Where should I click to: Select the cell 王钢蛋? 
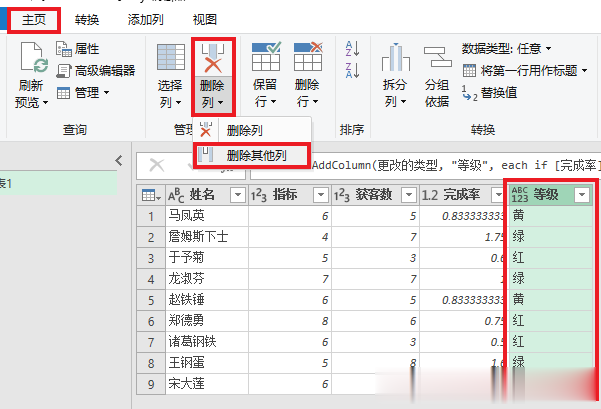coord(207,363)
